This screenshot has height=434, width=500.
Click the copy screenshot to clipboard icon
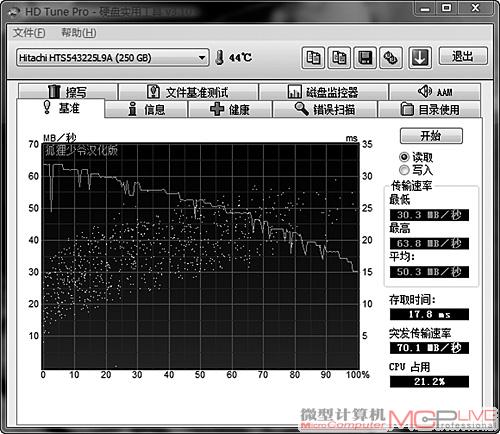coord(339,58)
